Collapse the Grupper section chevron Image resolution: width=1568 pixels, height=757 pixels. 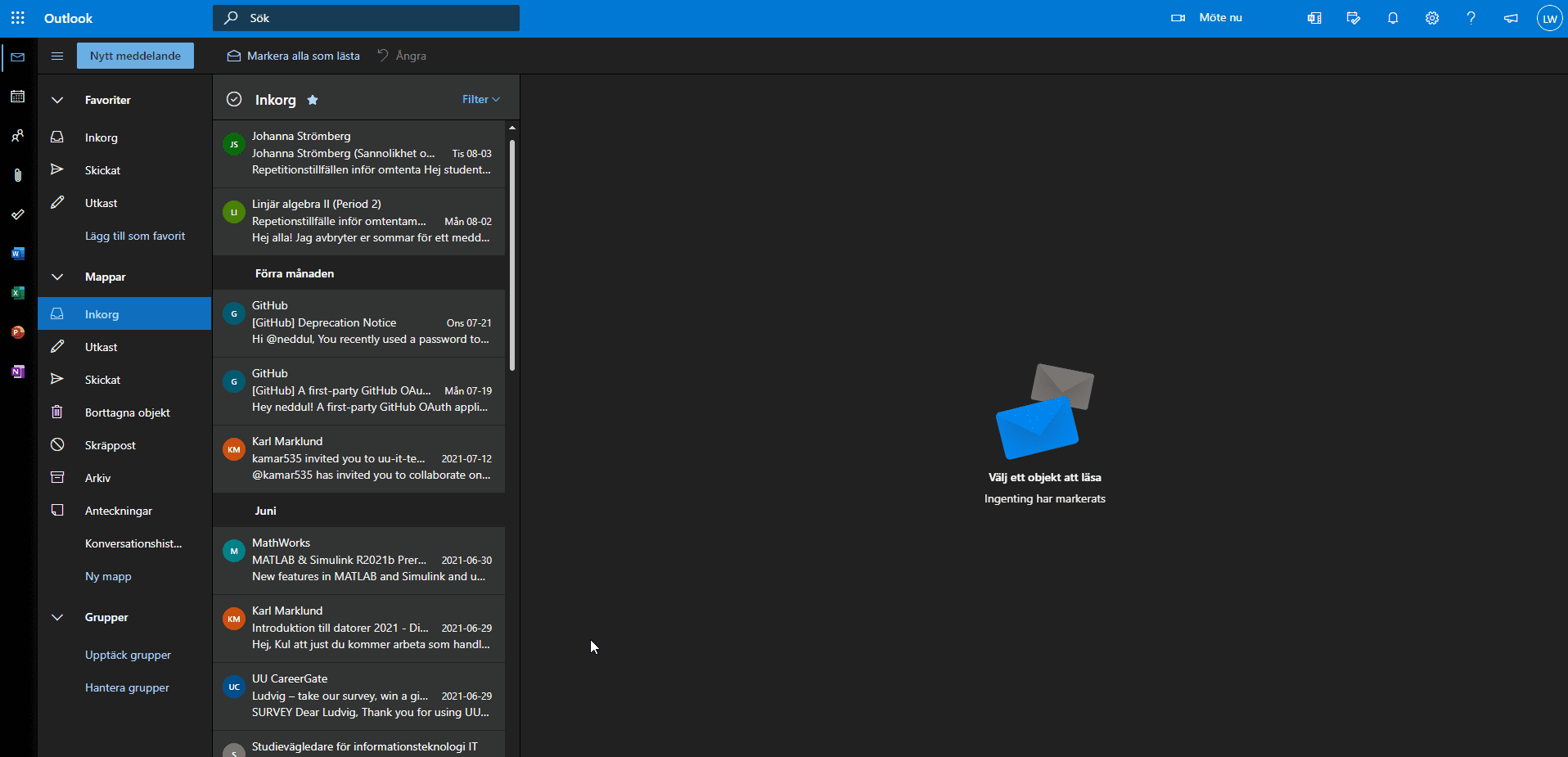[57, 617]
